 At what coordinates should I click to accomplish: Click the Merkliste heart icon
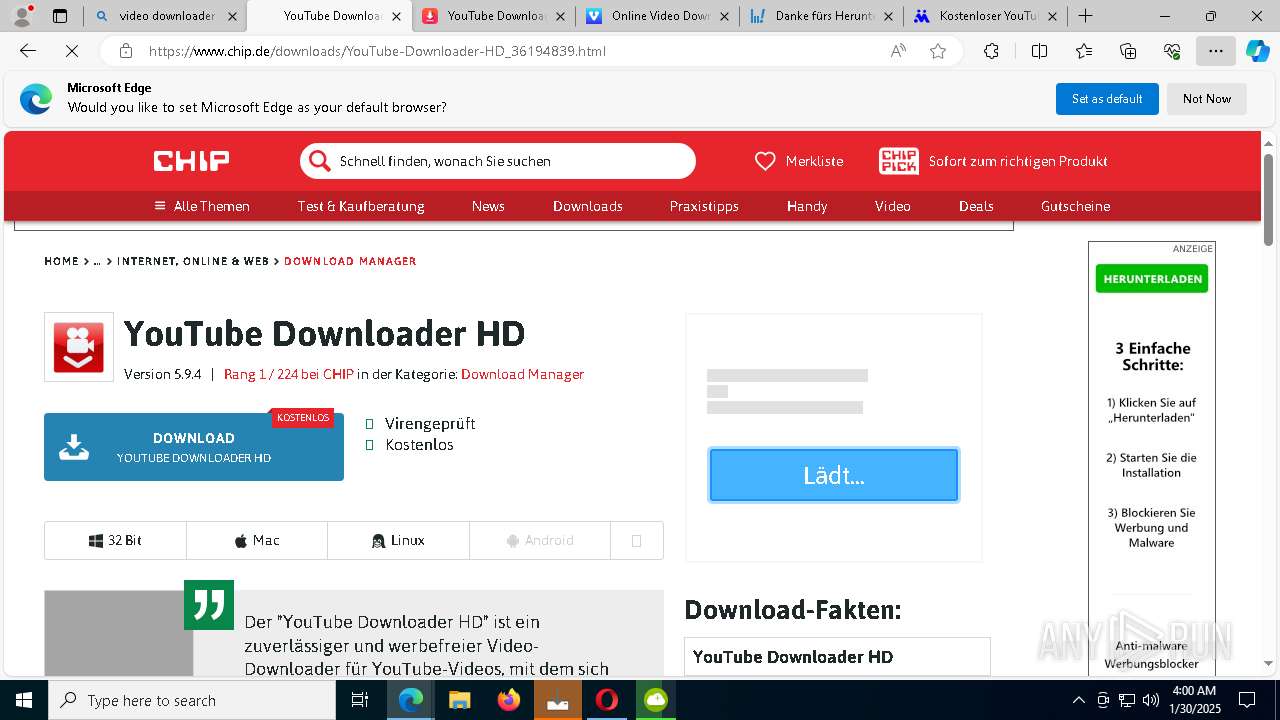point(765,161)
